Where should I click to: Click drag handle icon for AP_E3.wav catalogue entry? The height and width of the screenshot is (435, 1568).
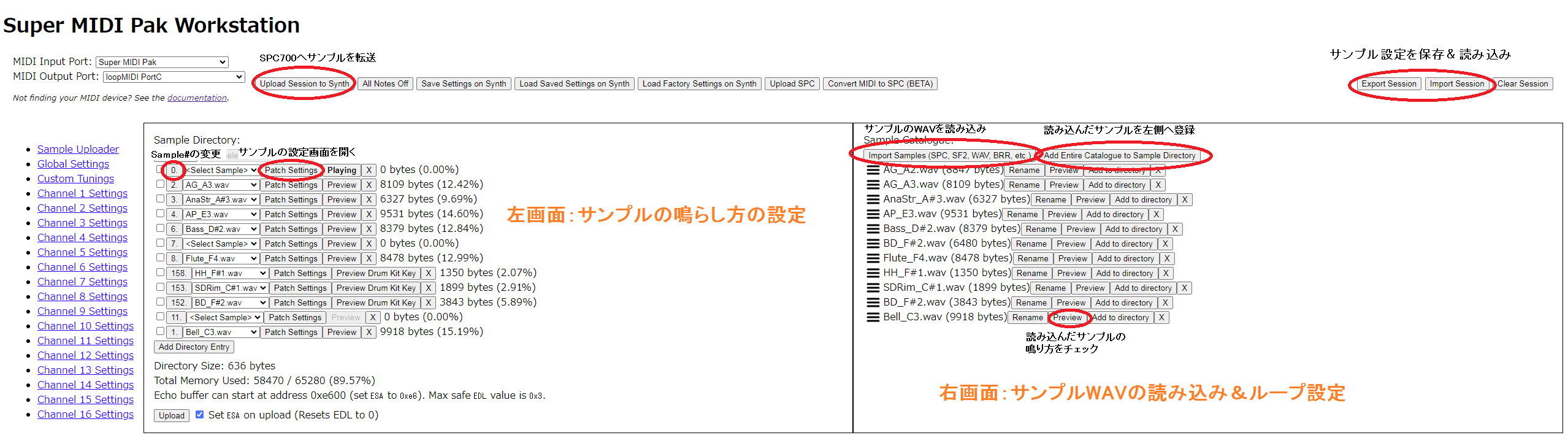click(x=873, y=214)
